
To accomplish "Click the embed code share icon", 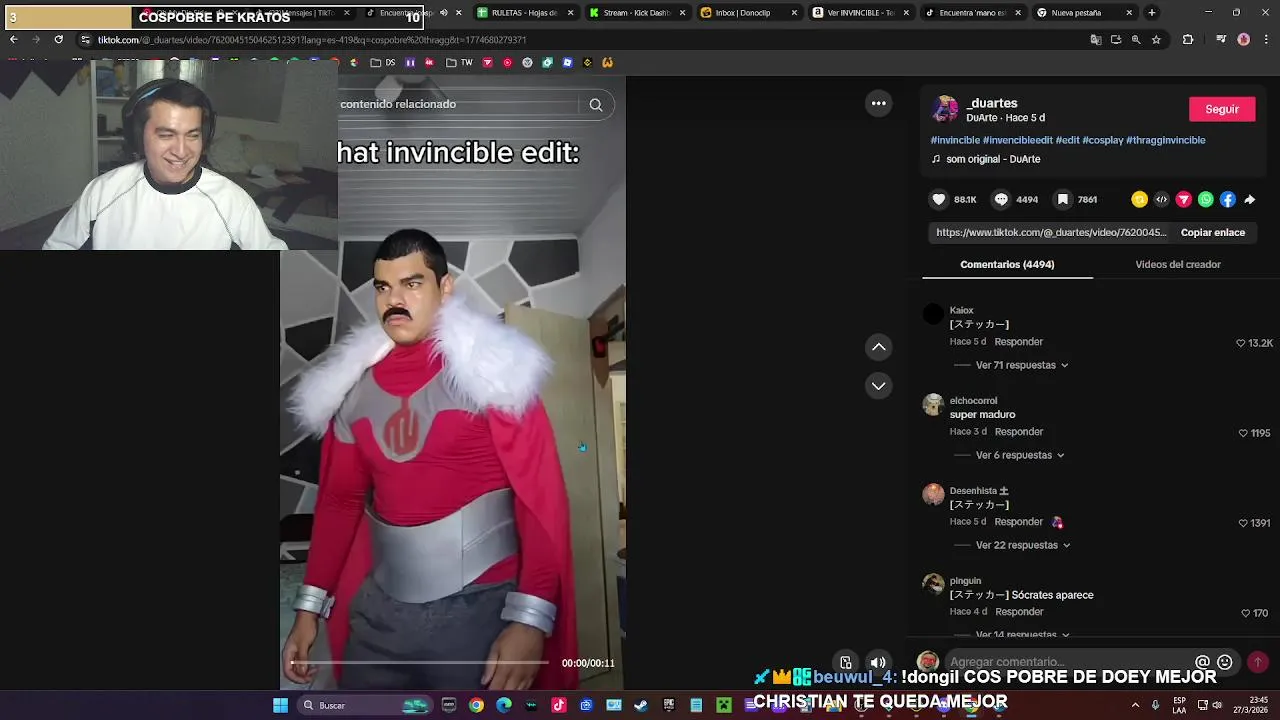I will [x=1161, y=199].
